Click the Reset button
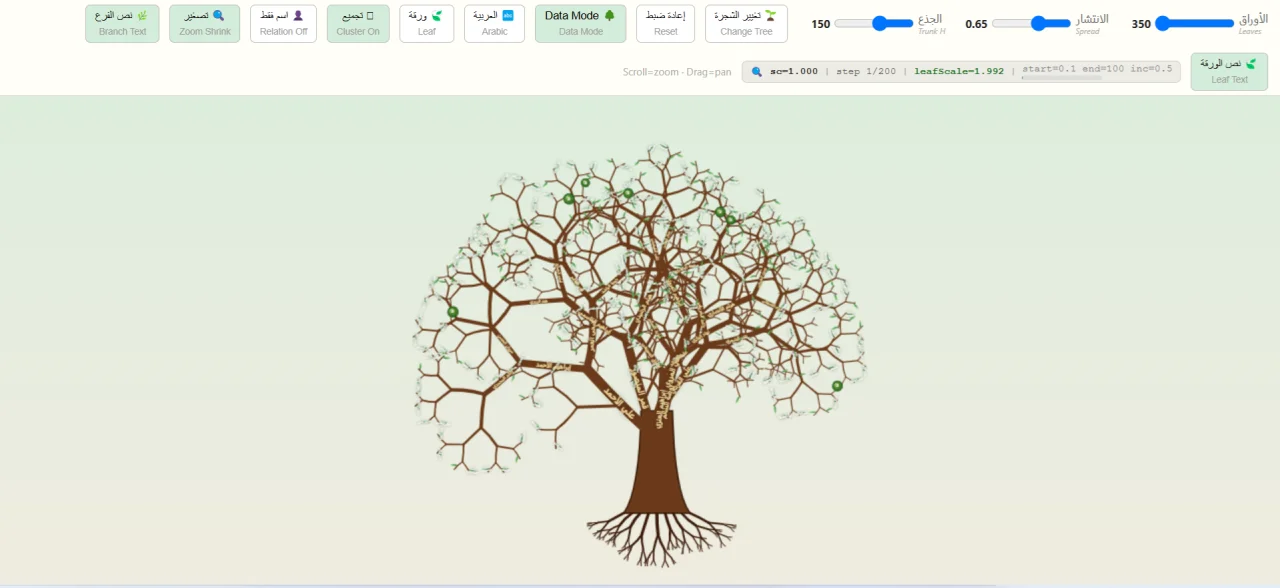 click(x=665, y=23)
